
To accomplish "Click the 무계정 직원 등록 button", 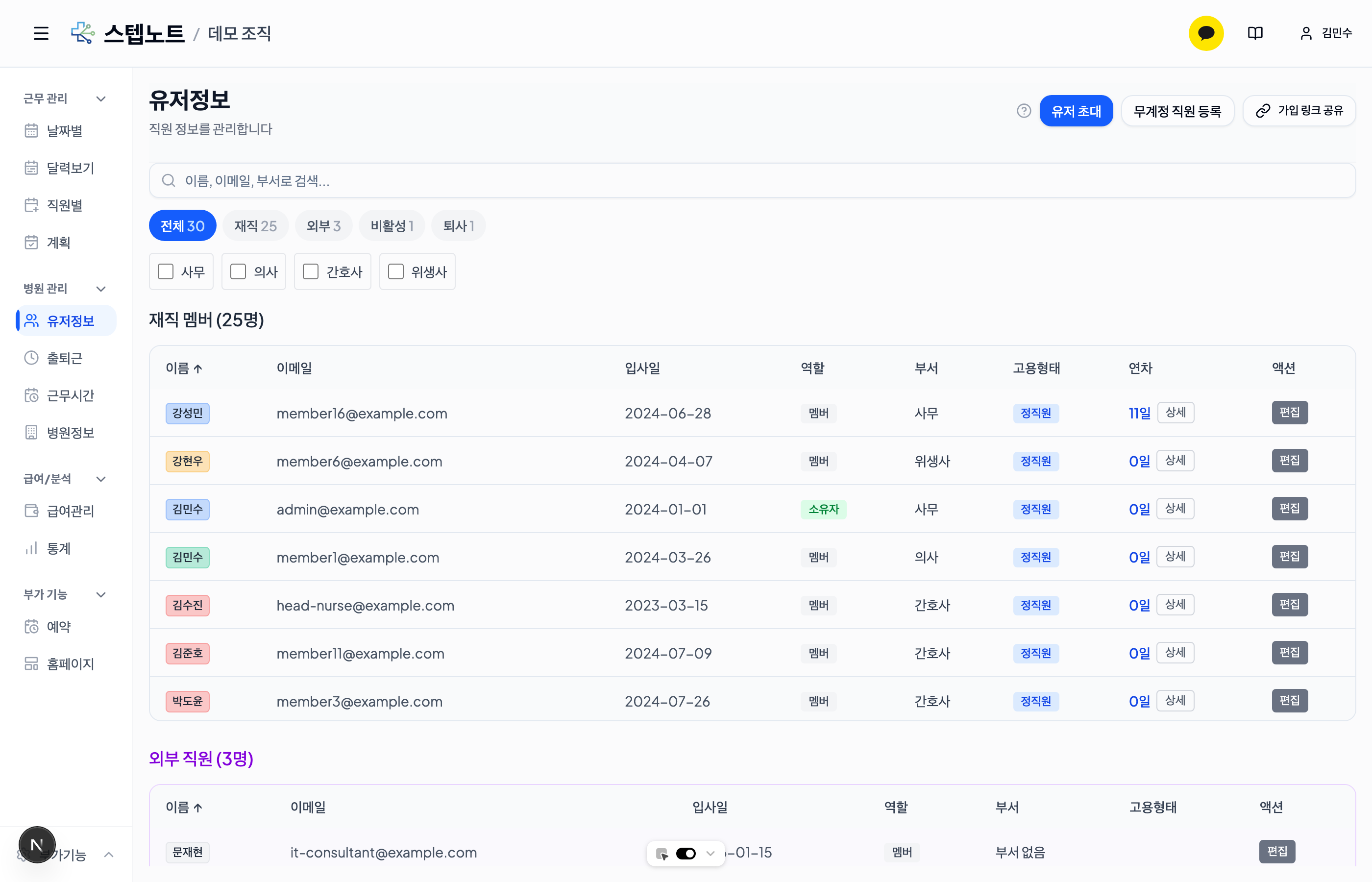I will coord(1177,111).
